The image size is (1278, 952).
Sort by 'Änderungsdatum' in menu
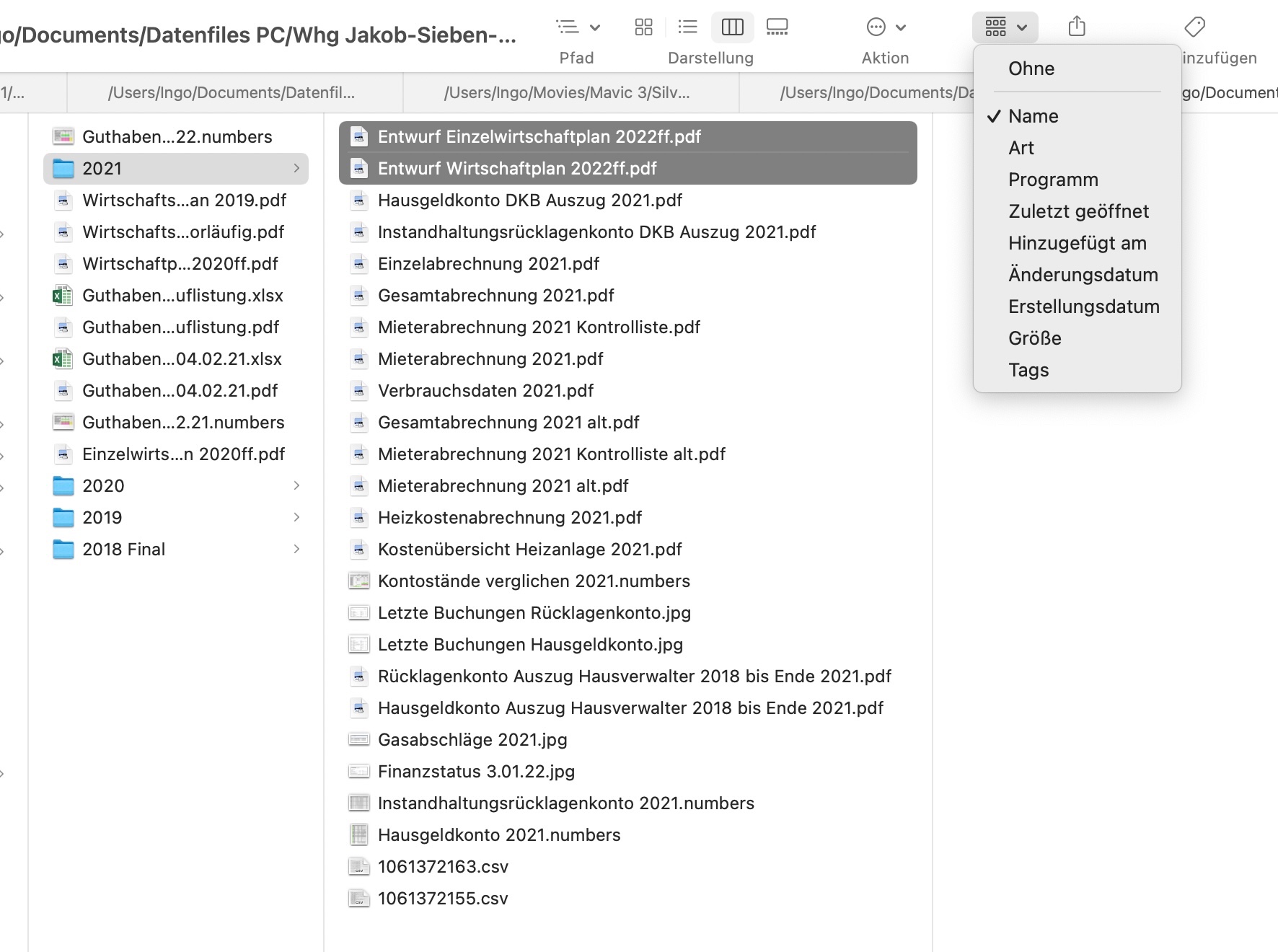click(x=1083, y=275)
